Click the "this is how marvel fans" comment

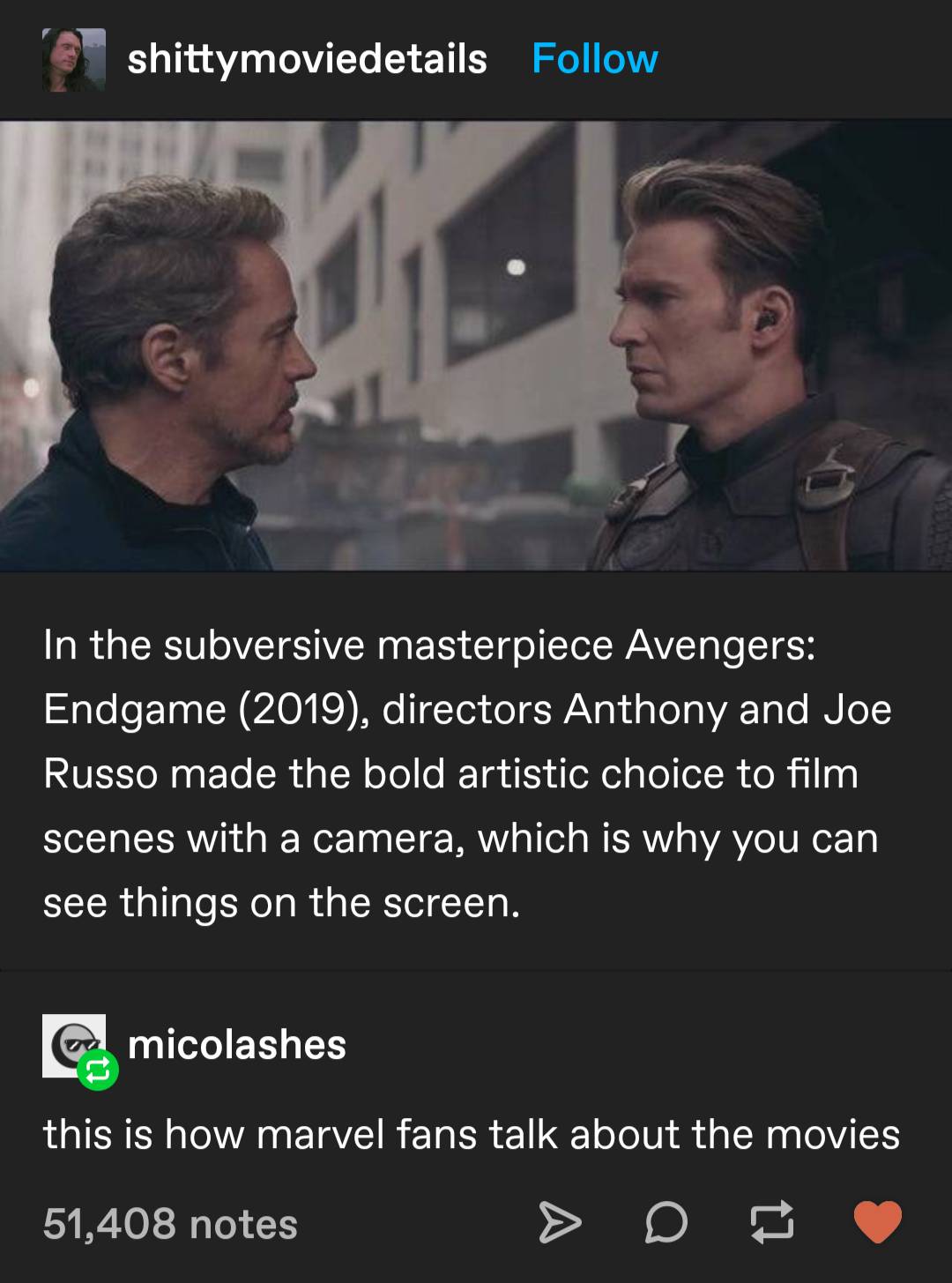472,1134
